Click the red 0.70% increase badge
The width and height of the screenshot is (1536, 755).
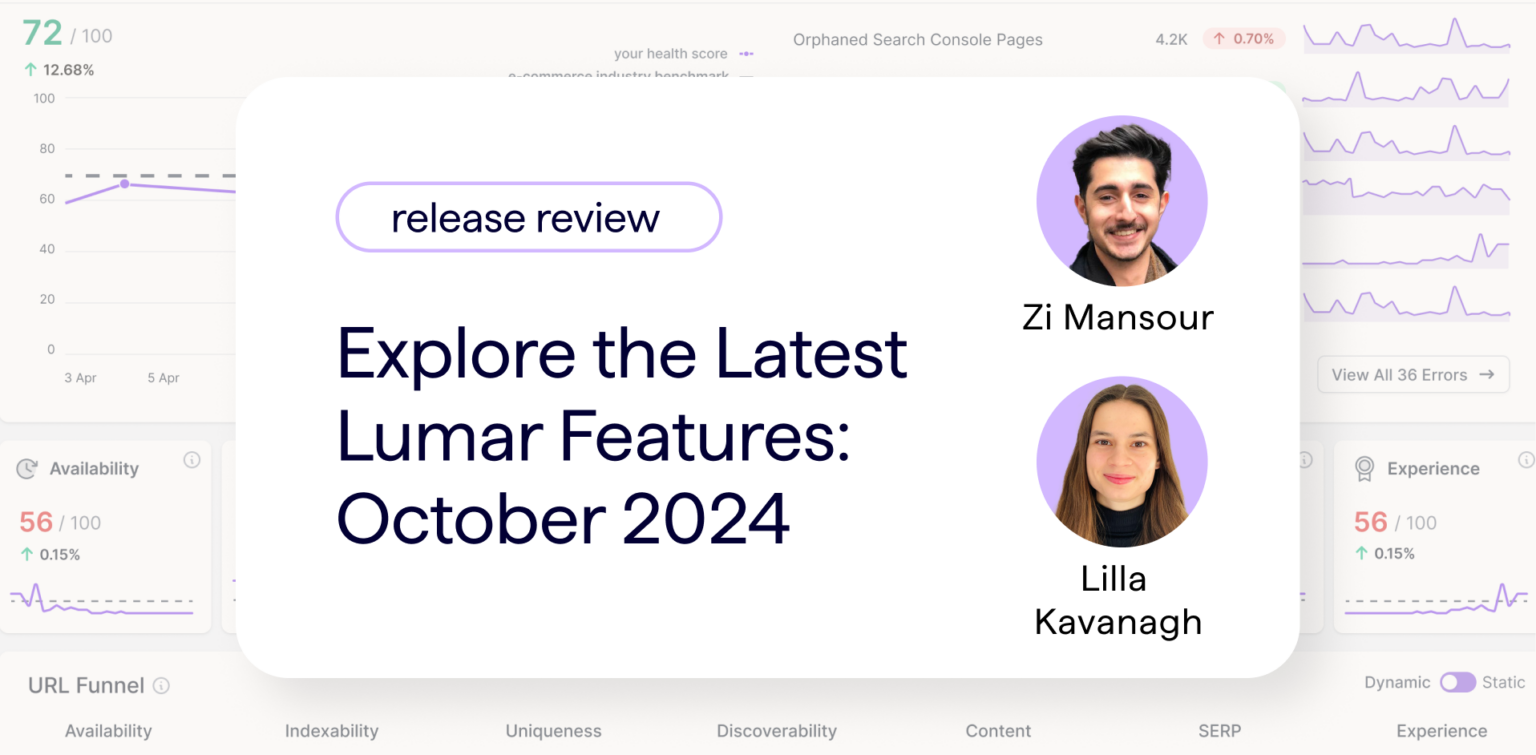1242,38
